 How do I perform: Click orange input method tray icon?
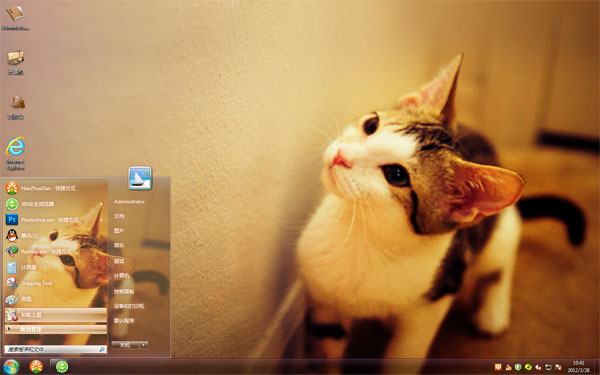tap(498, 367)
